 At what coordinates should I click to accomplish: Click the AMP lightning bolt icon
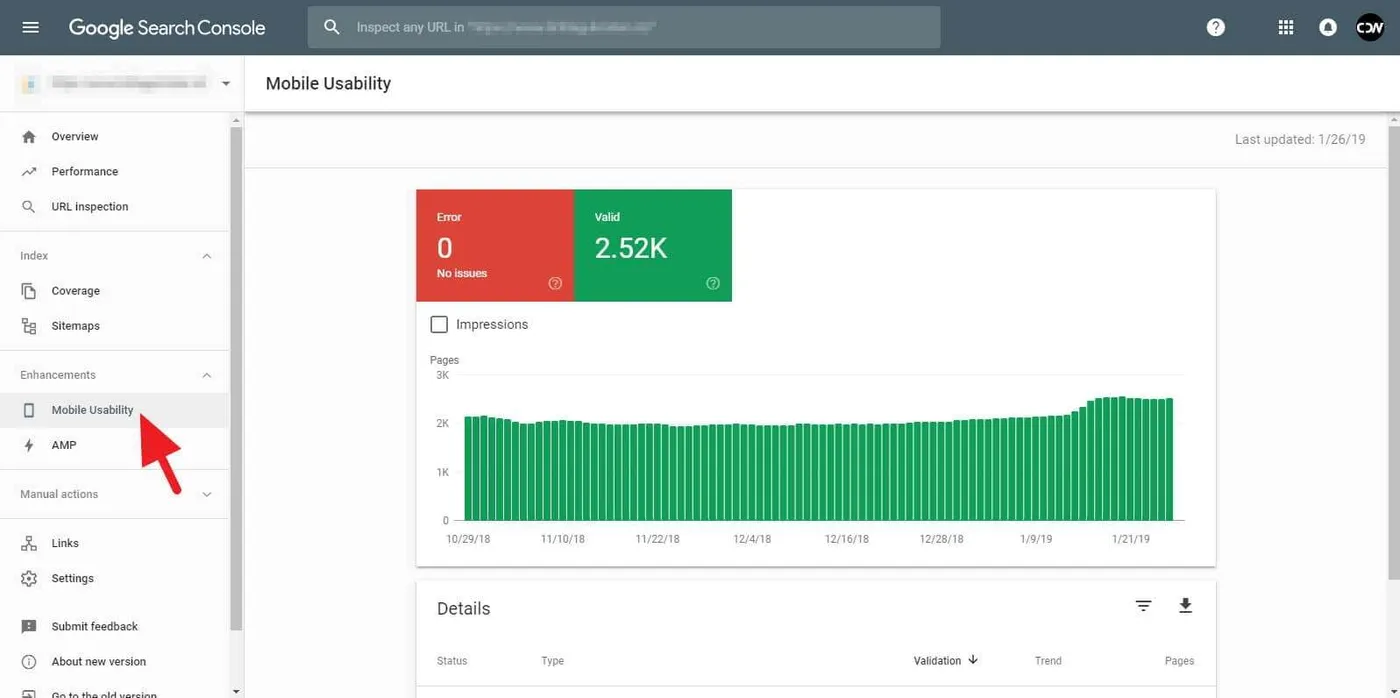pos(29,445)
